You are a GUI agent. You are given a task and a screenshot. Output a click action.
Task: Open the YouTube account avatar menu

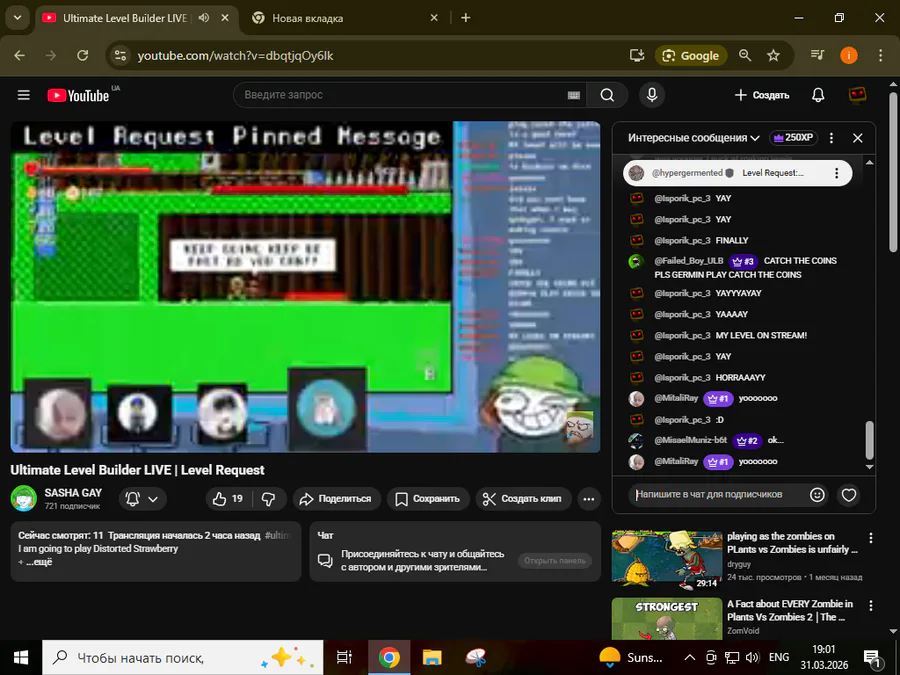click(x=857, y=95)
